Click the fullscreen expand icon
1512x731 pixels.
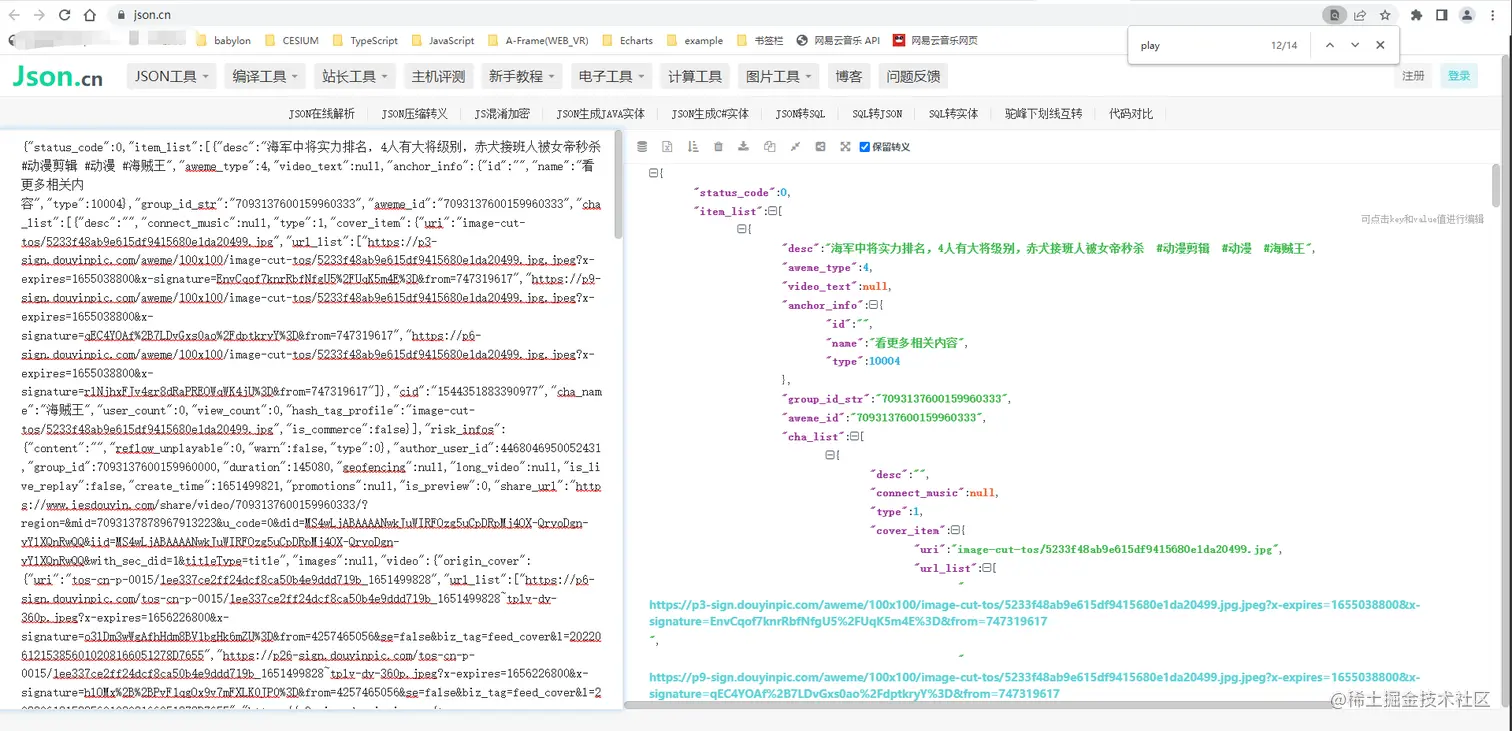(x=845, y=147)
